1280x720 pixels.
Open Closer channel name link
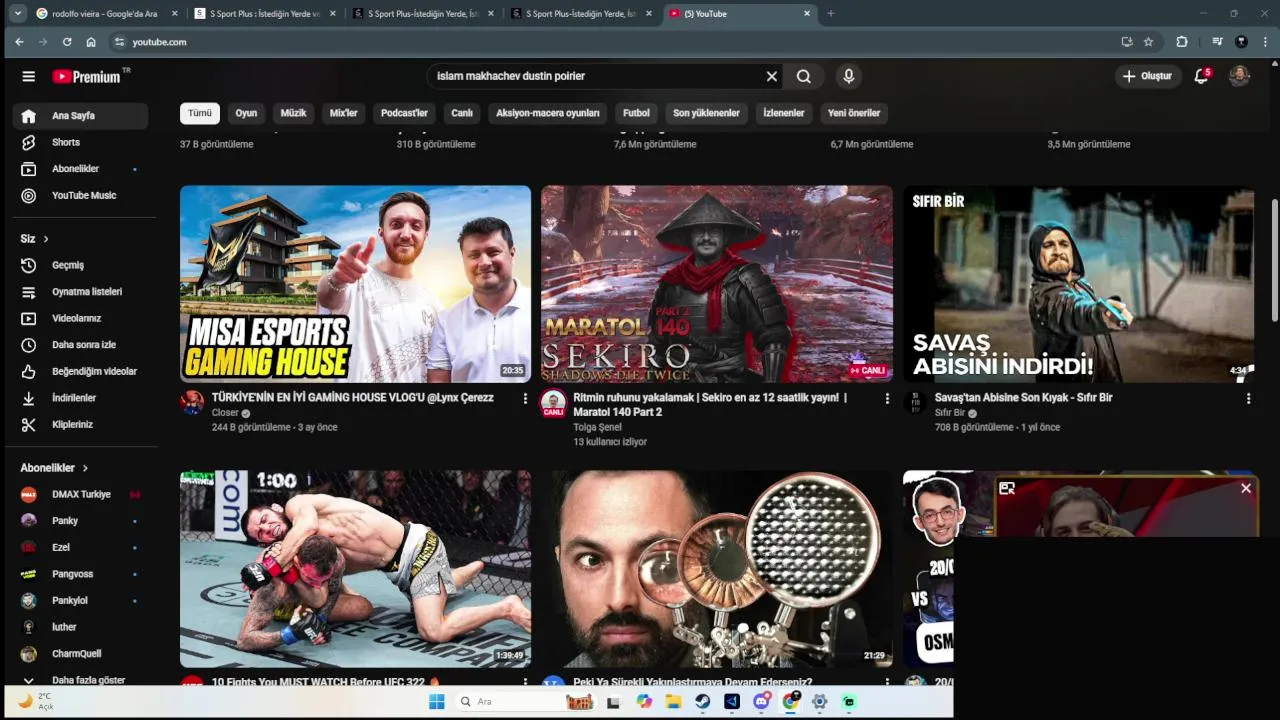[x=225, y=413]
